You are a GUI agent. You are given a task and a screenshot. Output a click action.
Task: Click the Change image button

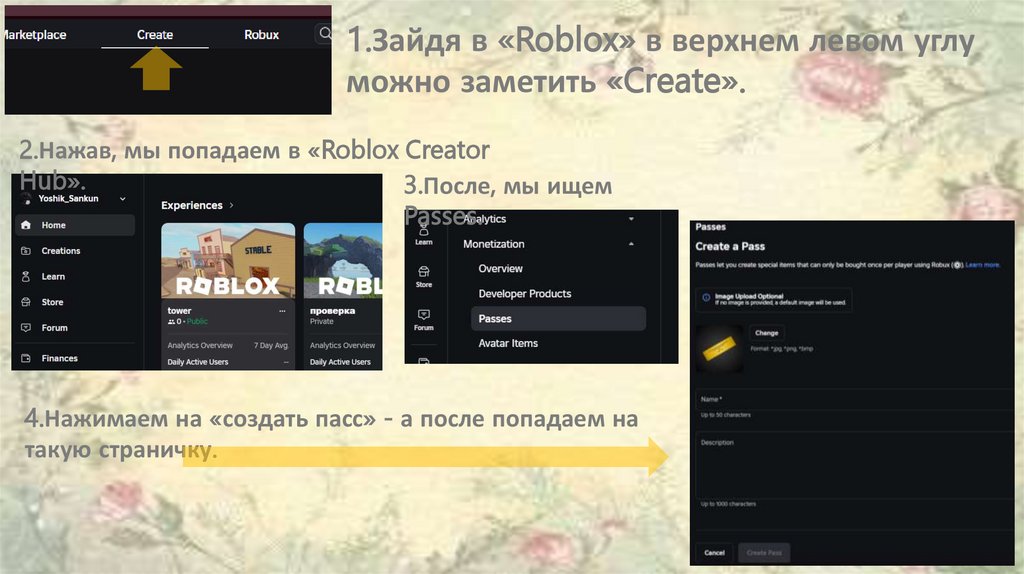767,333
